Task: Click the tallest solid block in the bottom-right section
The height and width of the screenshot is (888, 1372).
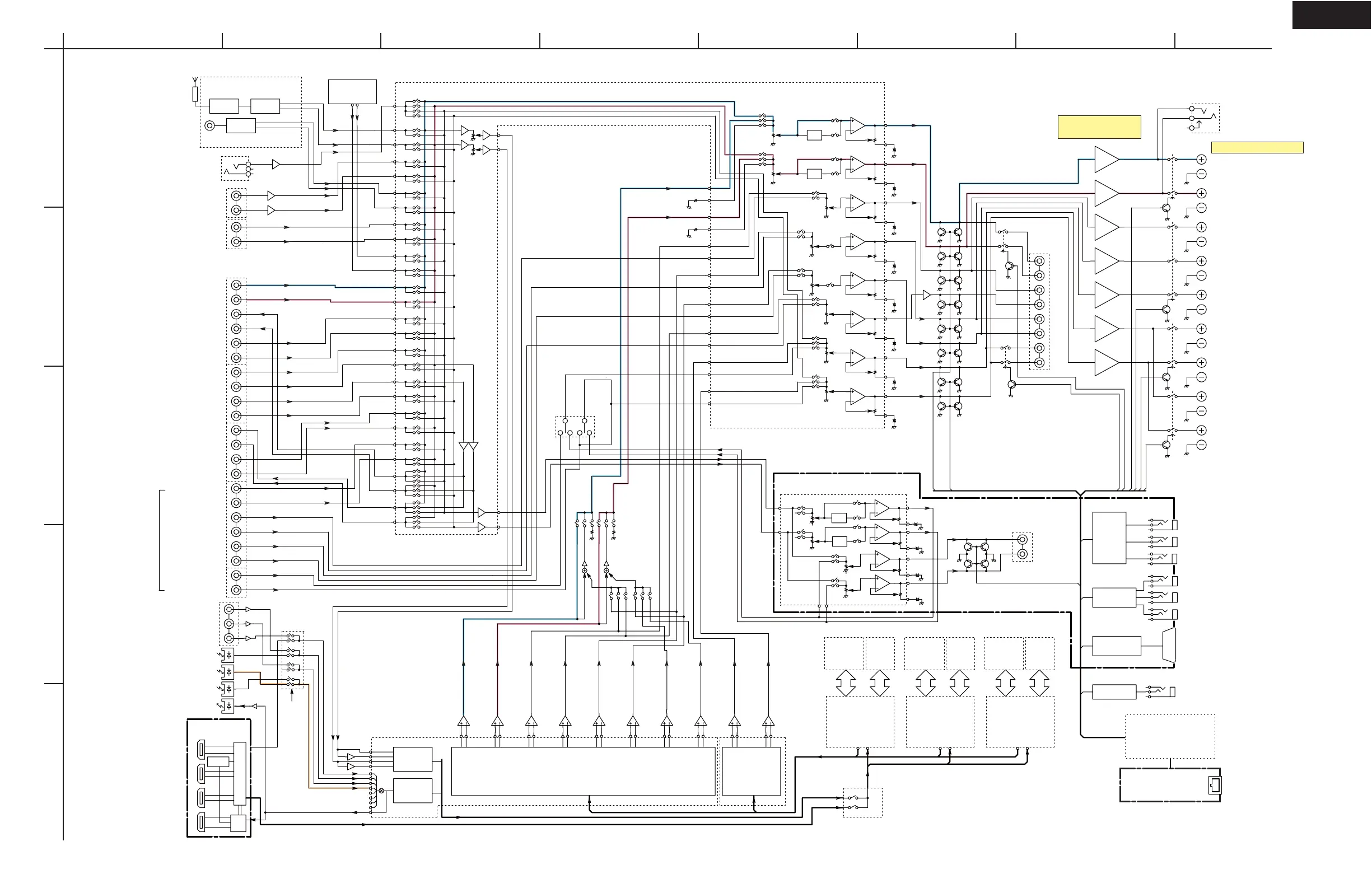Action: coord(1109,538)
